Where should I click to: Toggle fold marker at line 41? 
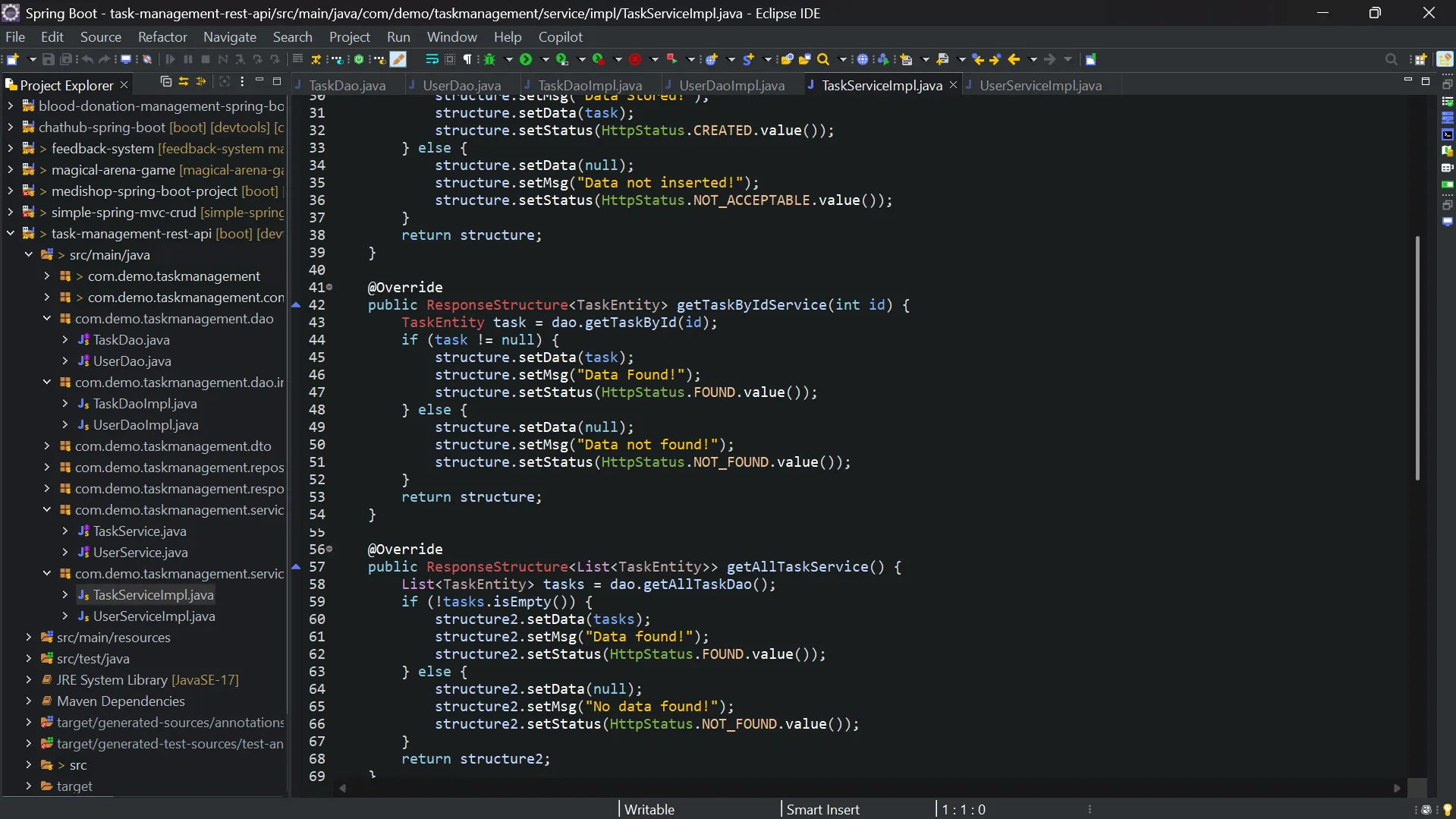click(x=329, y=288)
